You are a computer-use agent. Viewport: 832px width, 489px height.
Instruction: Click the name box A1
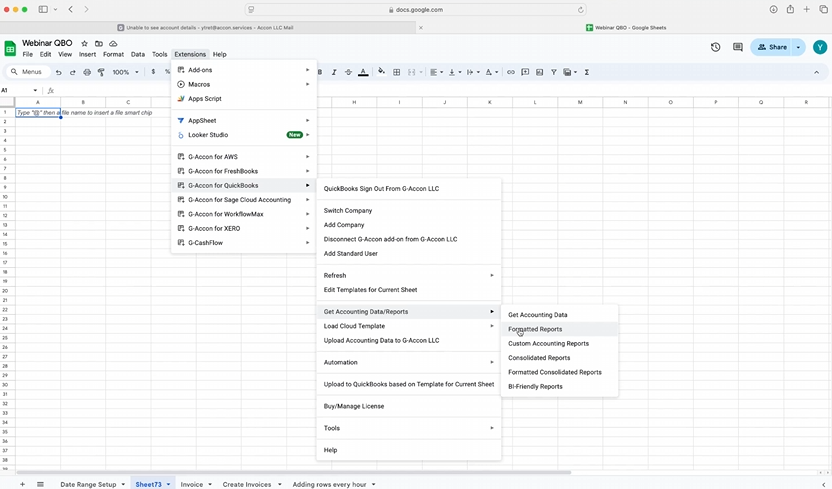19,91
